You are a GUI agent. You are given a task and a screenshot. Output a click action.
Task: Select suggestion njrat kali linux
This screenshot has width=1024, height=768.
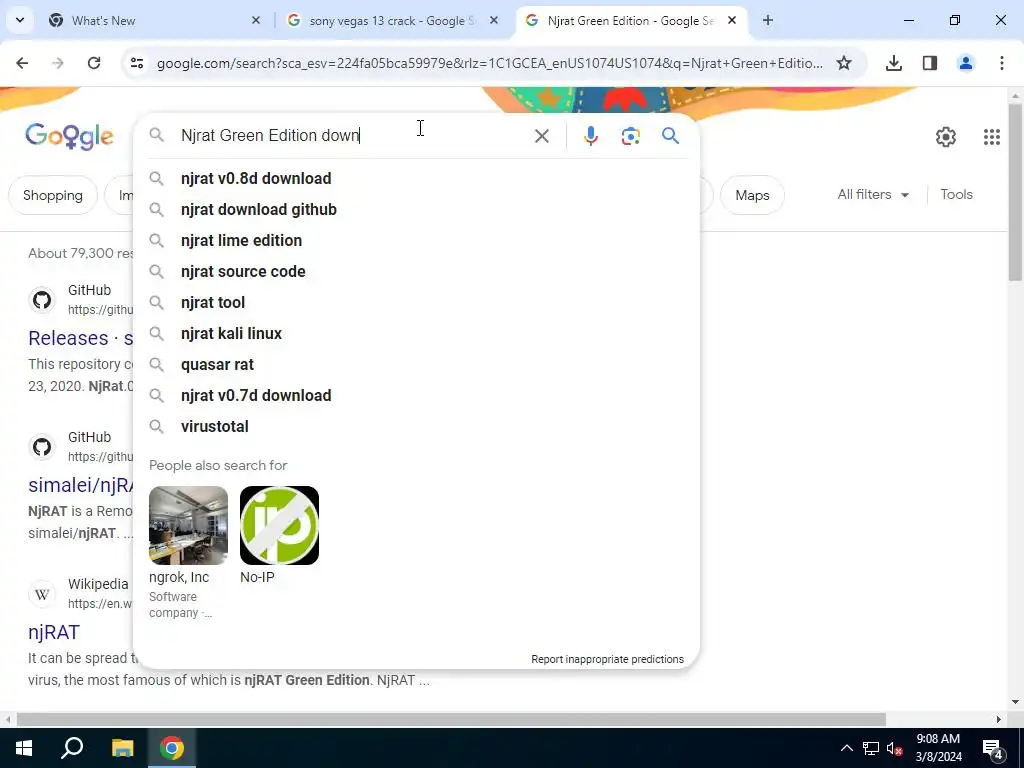tap(417, 334)
